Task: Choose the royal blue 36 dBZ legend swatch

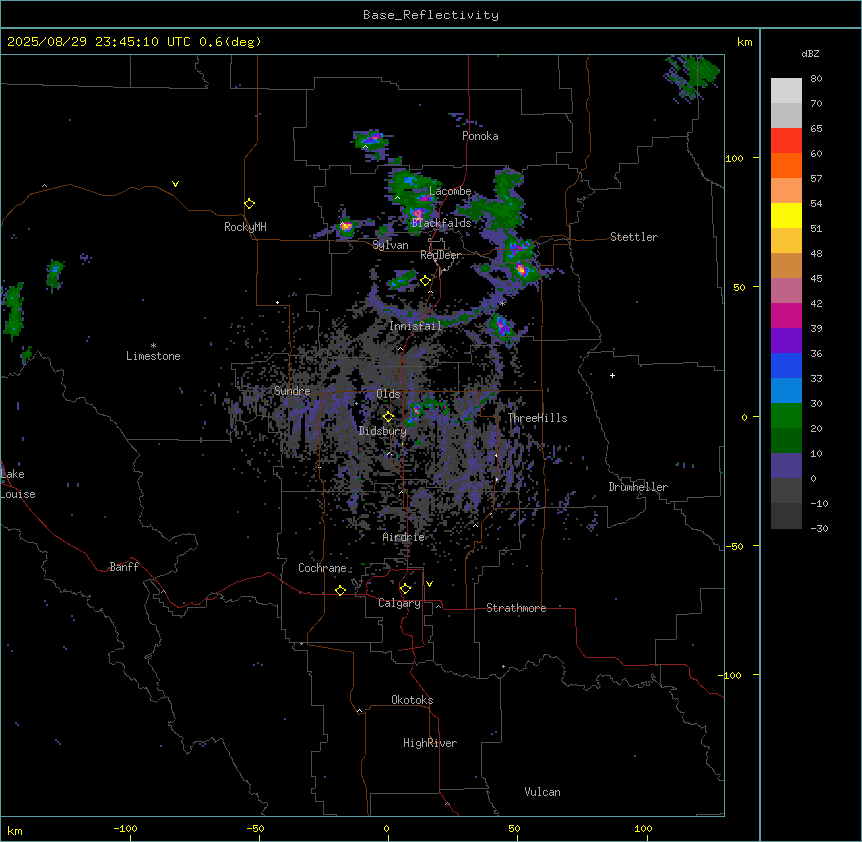Action: pos(786,365)
